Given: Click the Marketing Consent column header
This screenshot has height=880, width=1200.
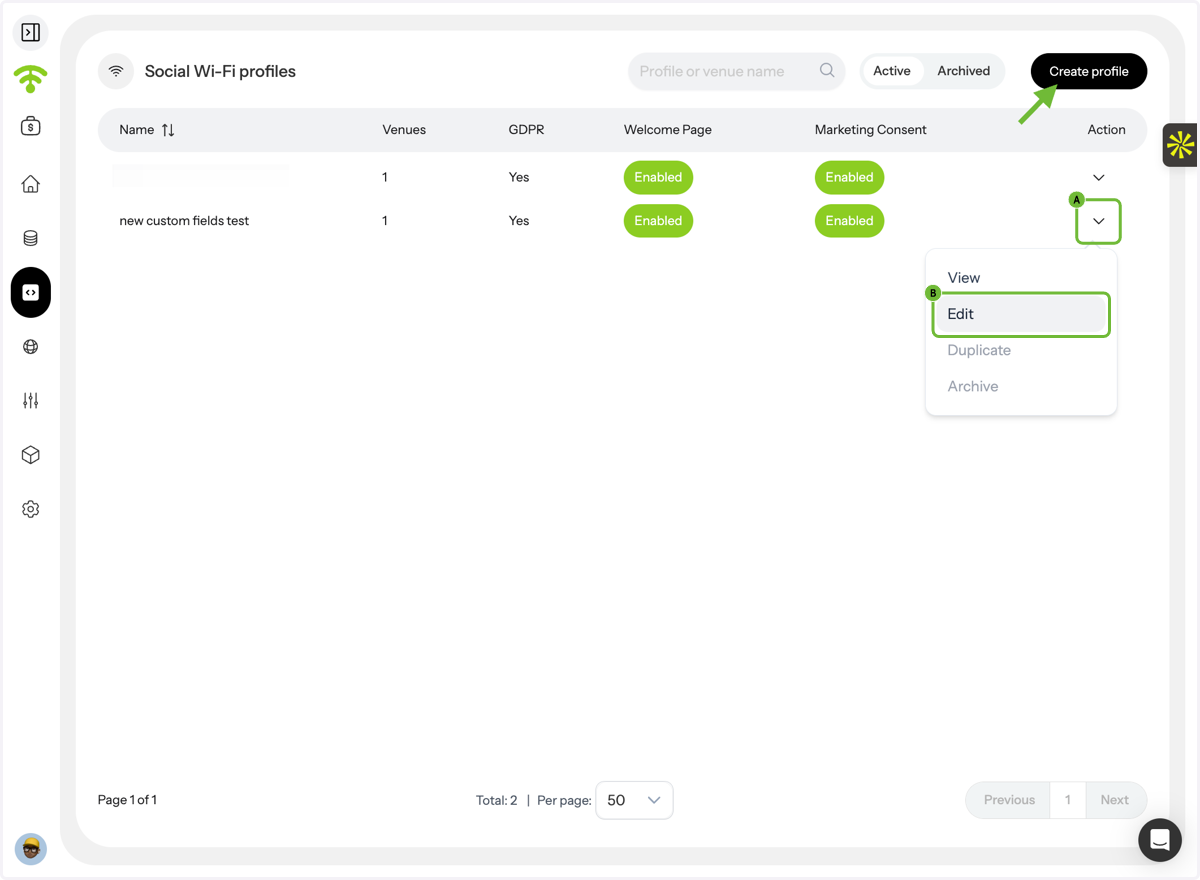Looking at the screenshot, I should (871, 130).
